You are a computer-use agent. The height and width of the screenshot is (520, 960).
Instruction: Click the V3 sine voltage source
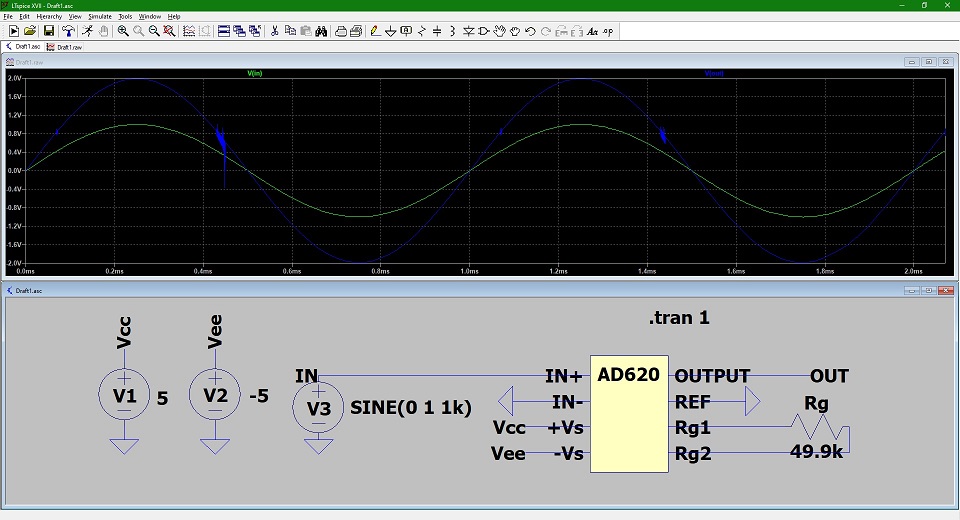318,408
